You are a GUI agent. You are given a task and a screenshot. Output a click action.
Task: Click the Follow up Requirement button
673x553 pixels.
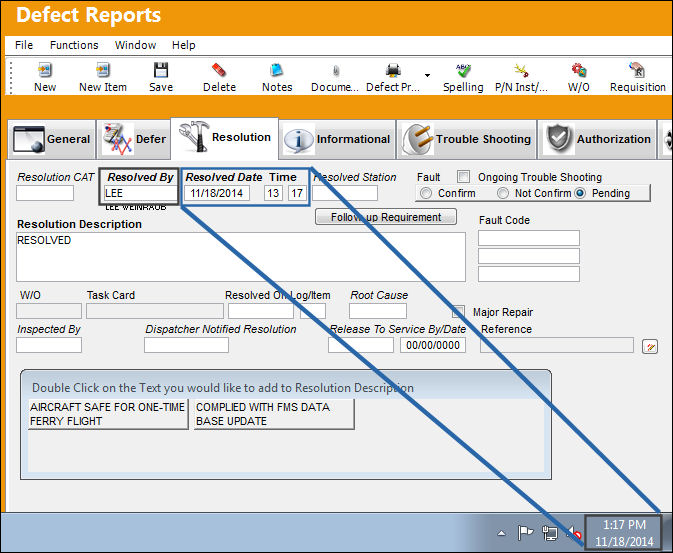(385, 217)
